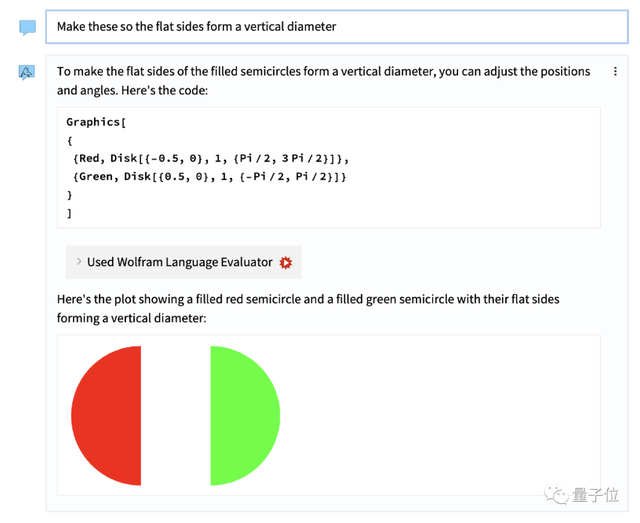
Task: Click the user message chat bubble icon
Action: pyautogui.click(x=27, y=27)
